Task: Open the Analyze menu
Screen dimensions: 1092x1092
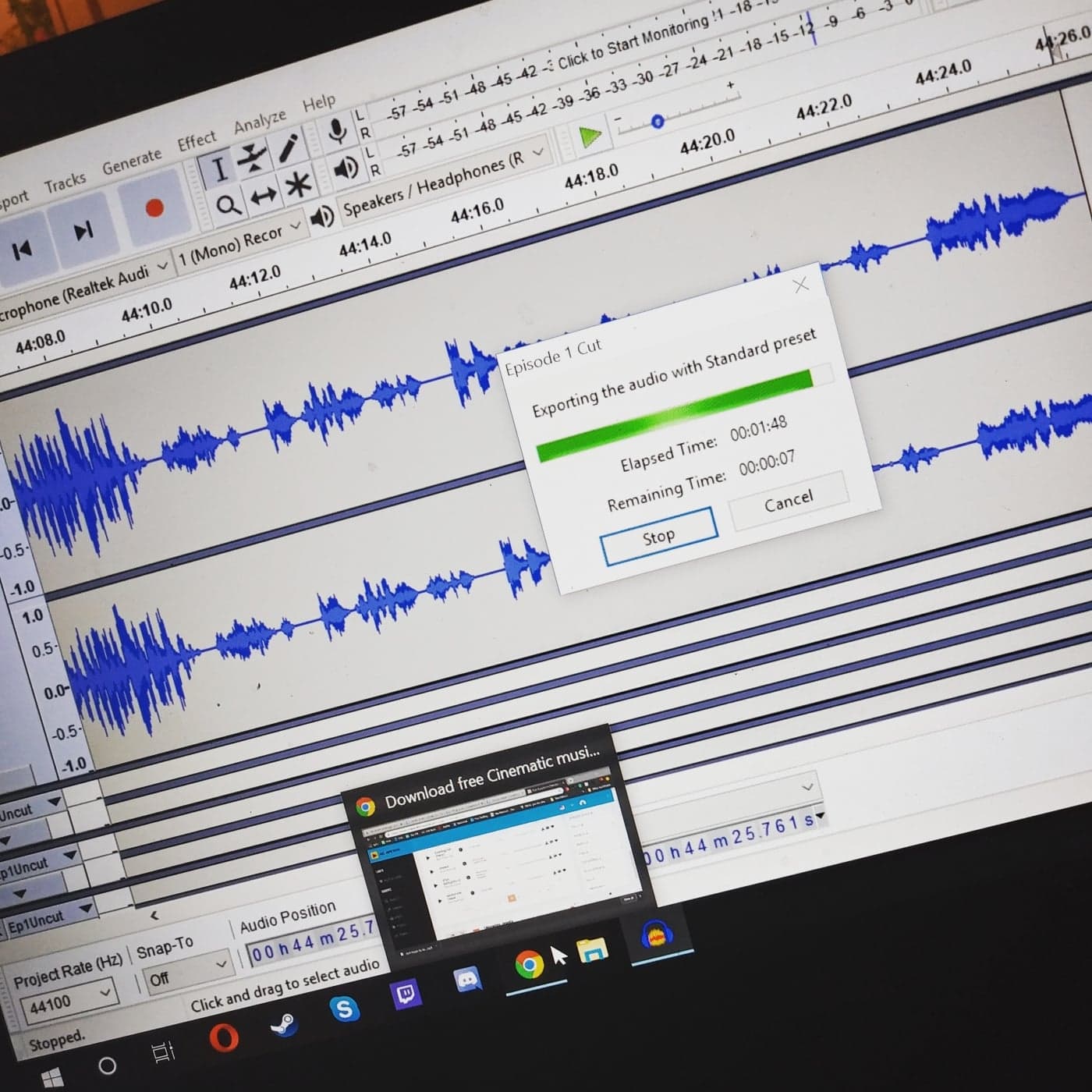Action: coord(261,121)
